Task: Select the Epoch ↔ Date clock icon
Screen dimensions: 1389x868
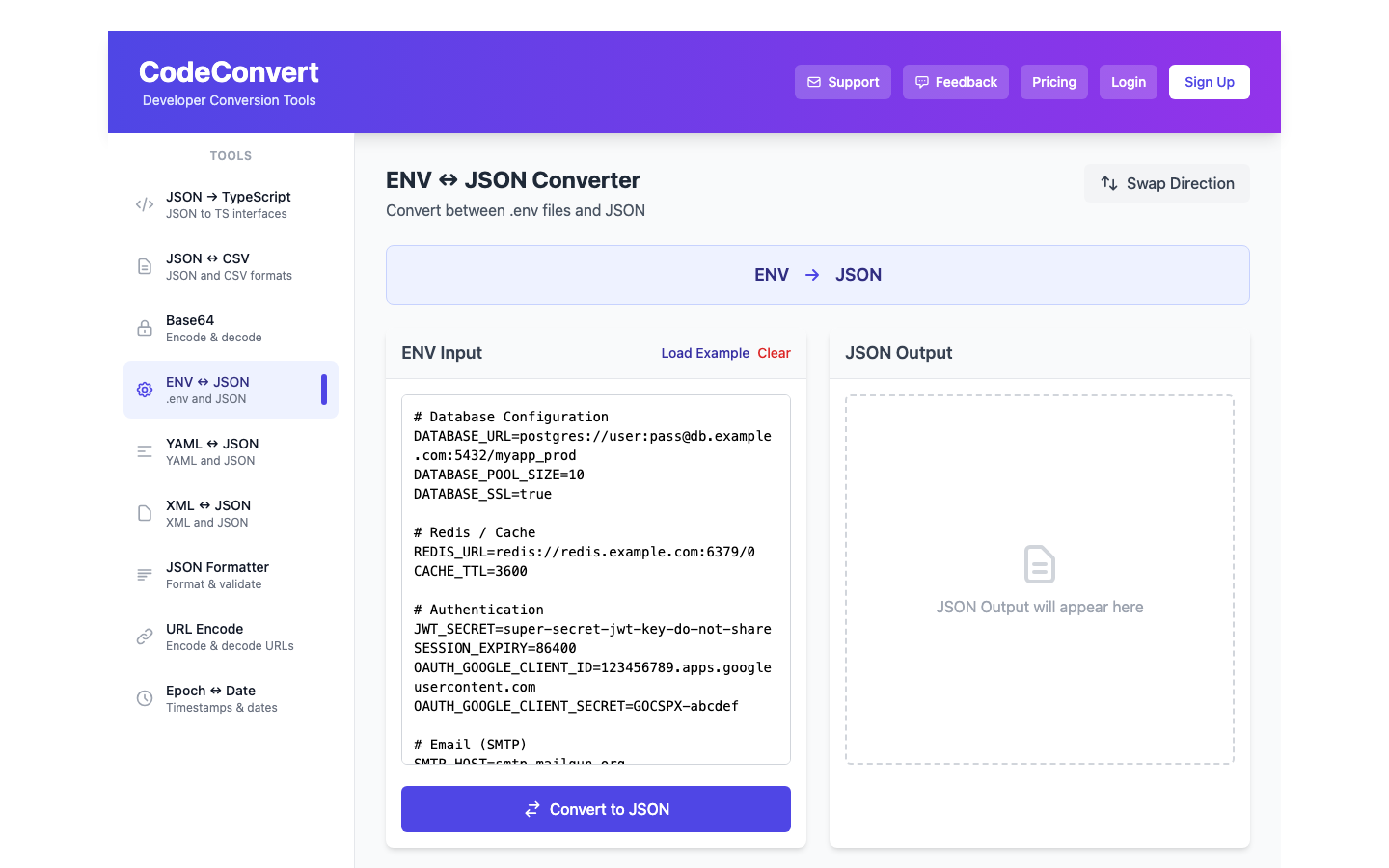Action: (x=144, y=698)
